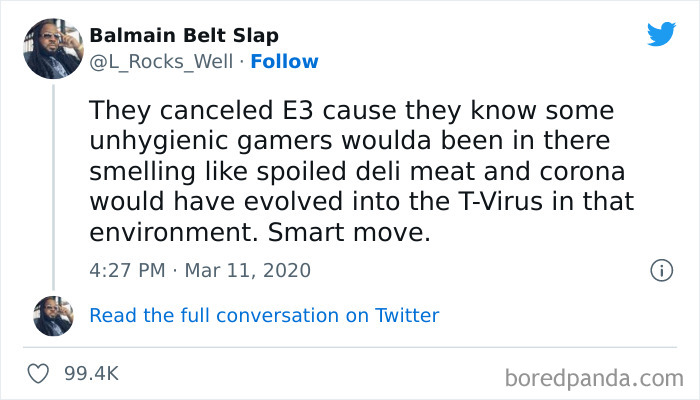
Task: Click the Twitter bird logo
Action: [661, 35]
